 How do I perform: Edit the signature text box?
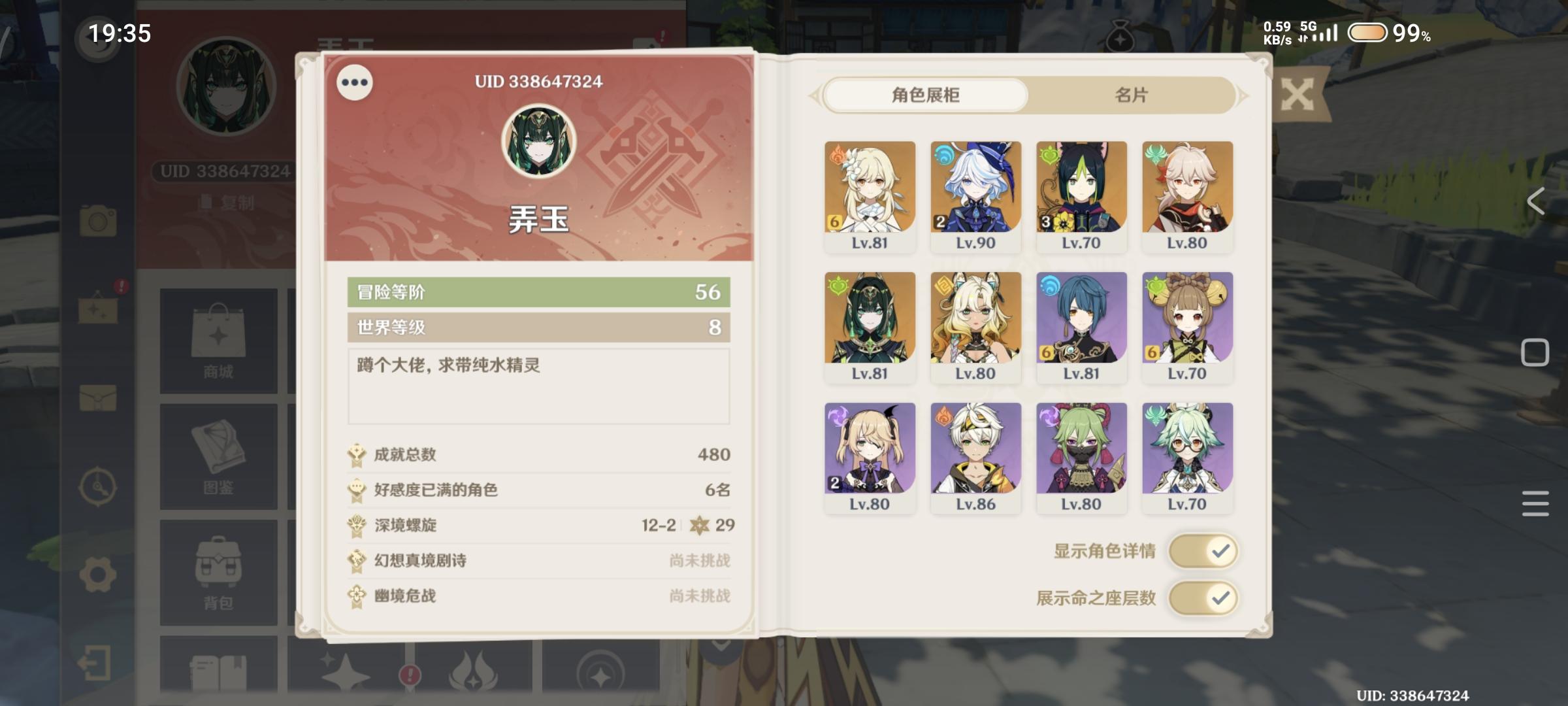pos(538,386)
